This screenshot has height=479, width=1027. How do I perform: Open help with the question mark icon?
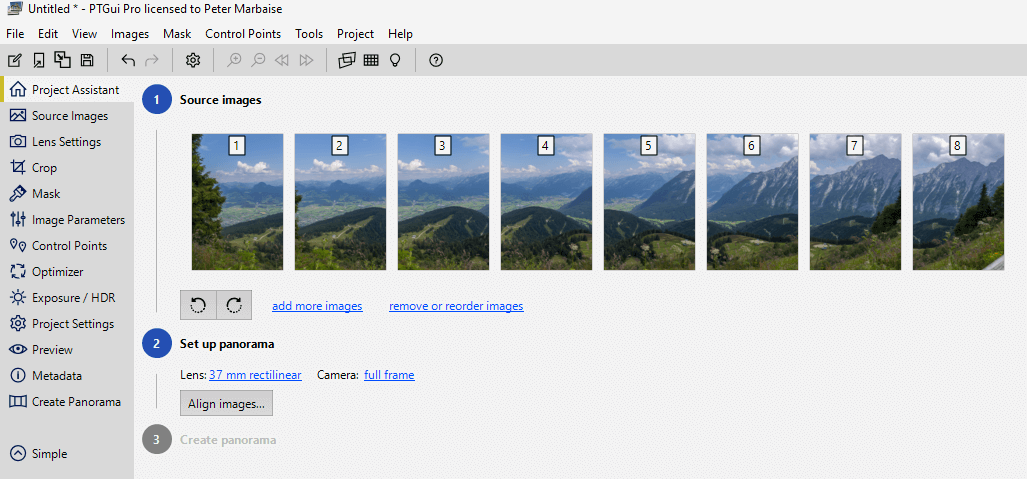(436, 60)
